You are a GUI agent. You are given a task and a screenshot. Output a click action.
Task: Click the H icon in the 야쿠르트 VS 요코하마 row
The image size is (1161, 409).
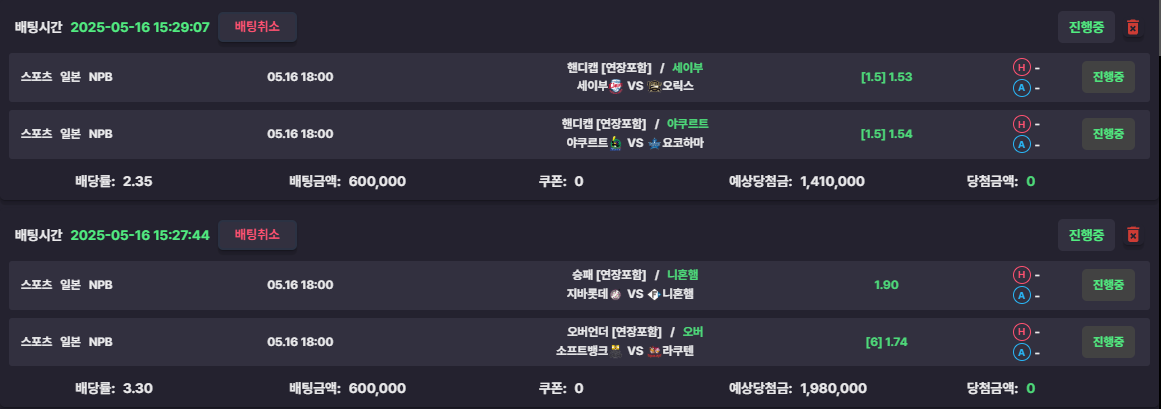[x=1022, y=124]
